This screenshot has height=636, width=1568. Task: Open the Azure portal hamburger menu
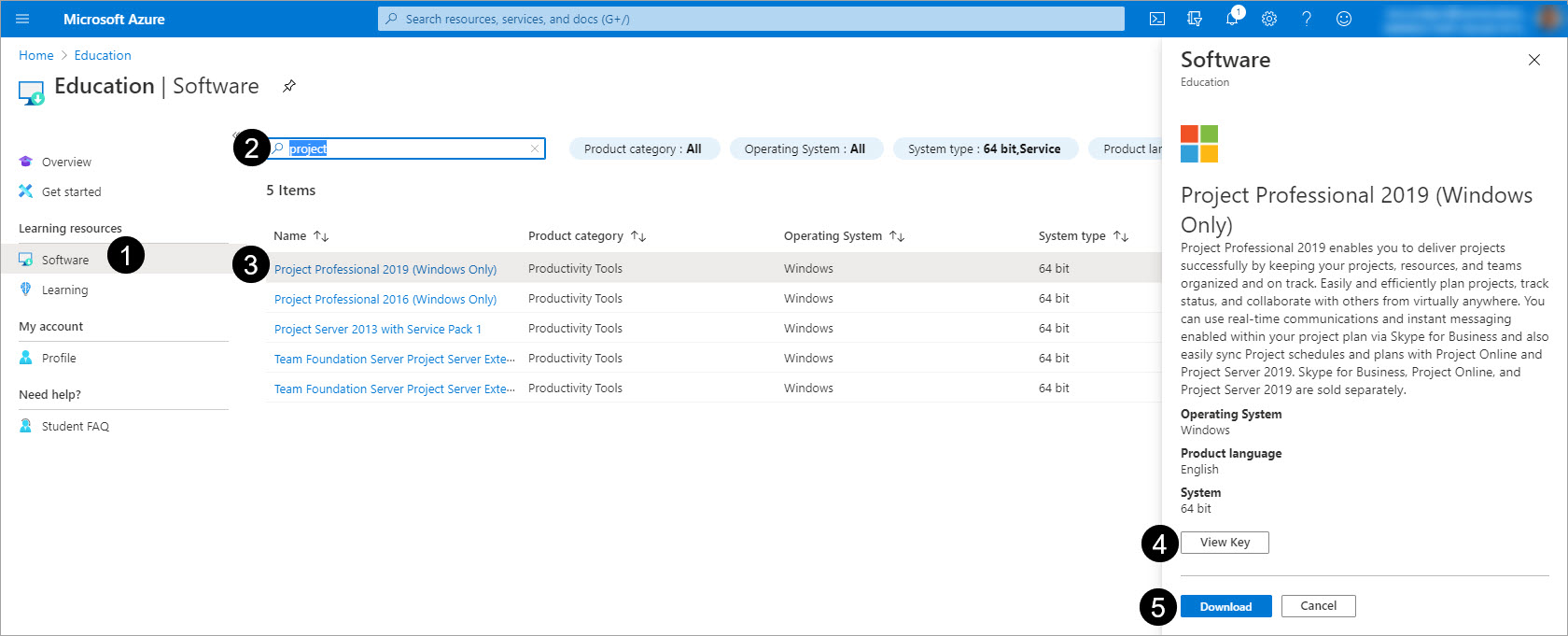tap(22, 19)
